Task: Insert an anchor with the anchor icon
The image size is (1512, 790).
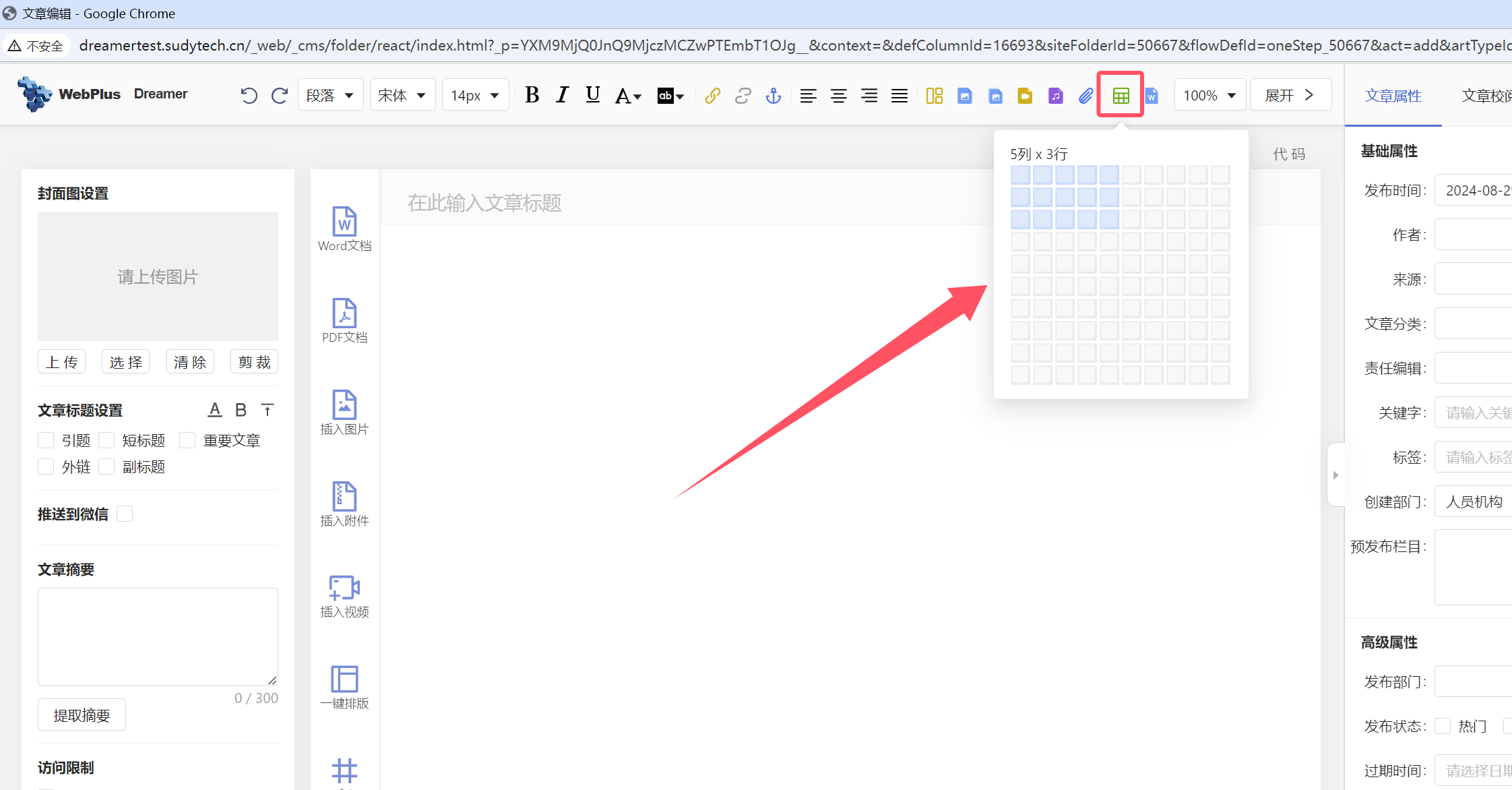Action: (x=773, y=96)
